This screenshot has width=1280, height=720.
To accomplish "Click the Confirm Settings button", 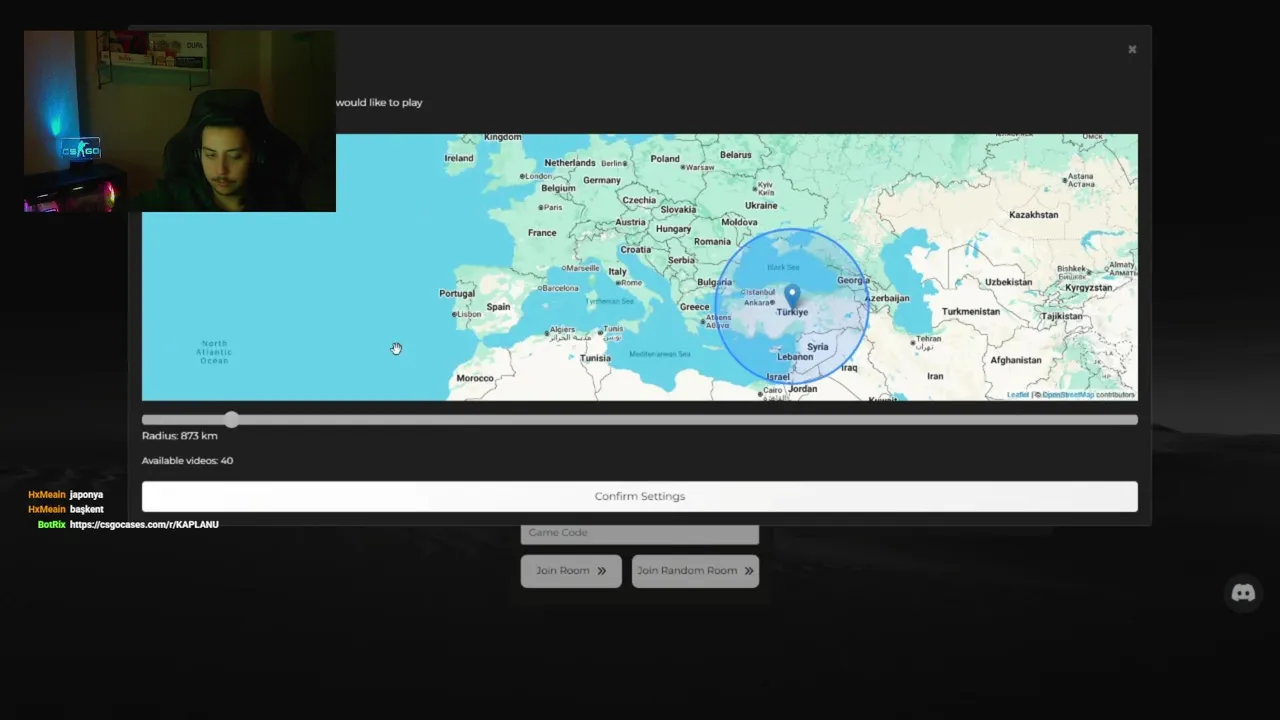I will click(639, 496).
